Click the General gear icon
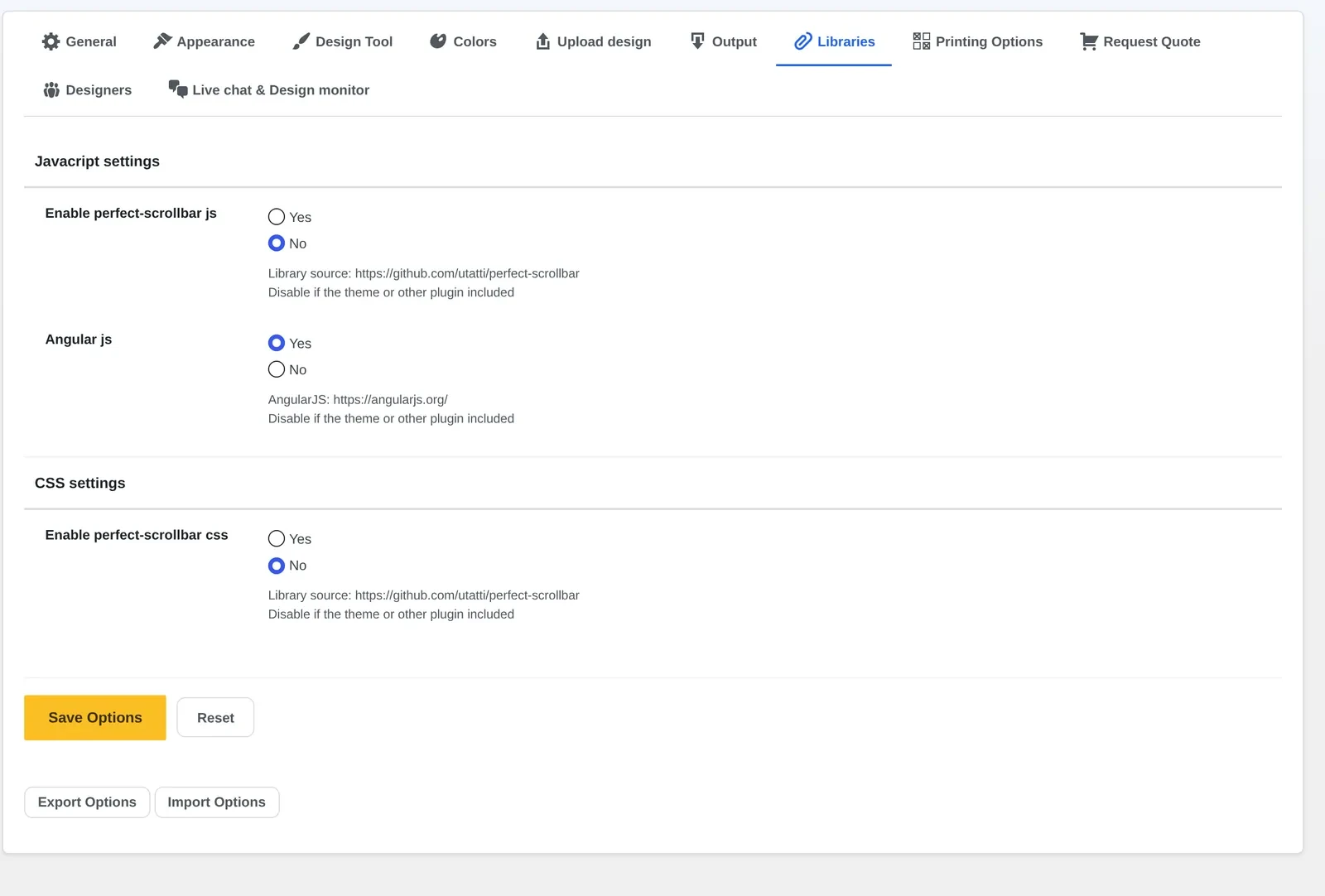This screenshot has width=1325, height=896. (x=51, y=41)
